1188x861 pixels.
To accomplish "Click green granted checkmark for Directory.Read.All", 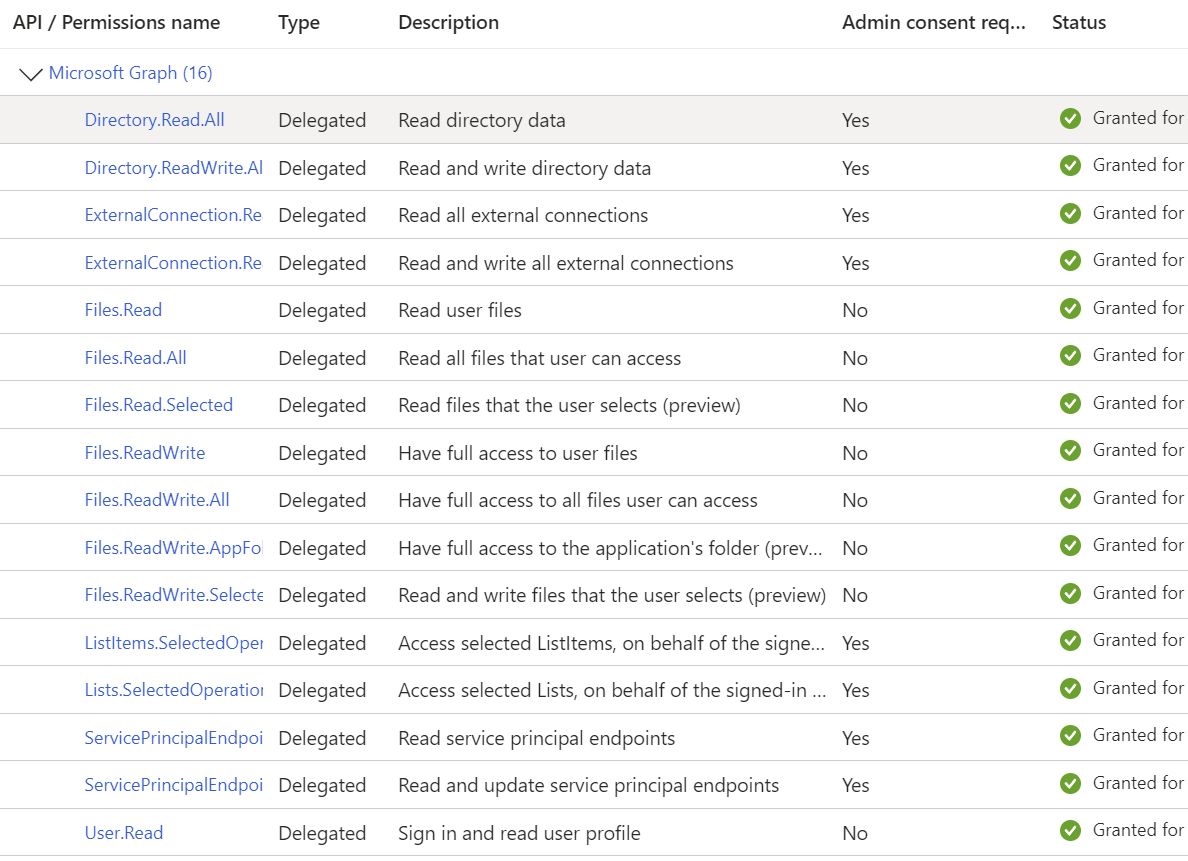I will tap(1071, 118).
